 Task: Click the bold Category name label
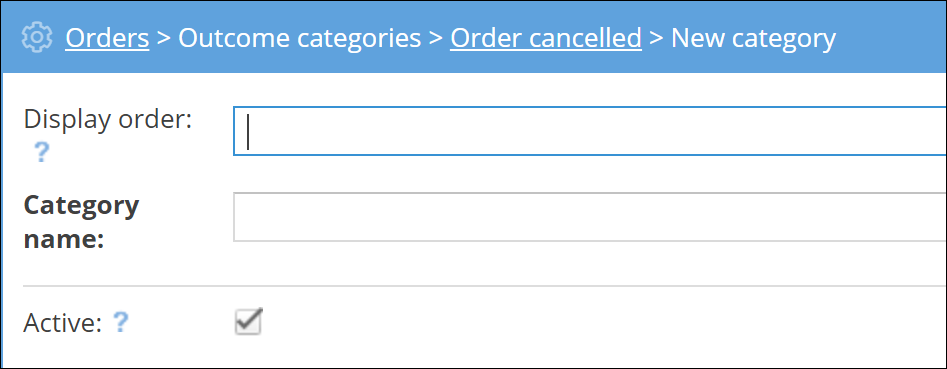click(81, 222)
